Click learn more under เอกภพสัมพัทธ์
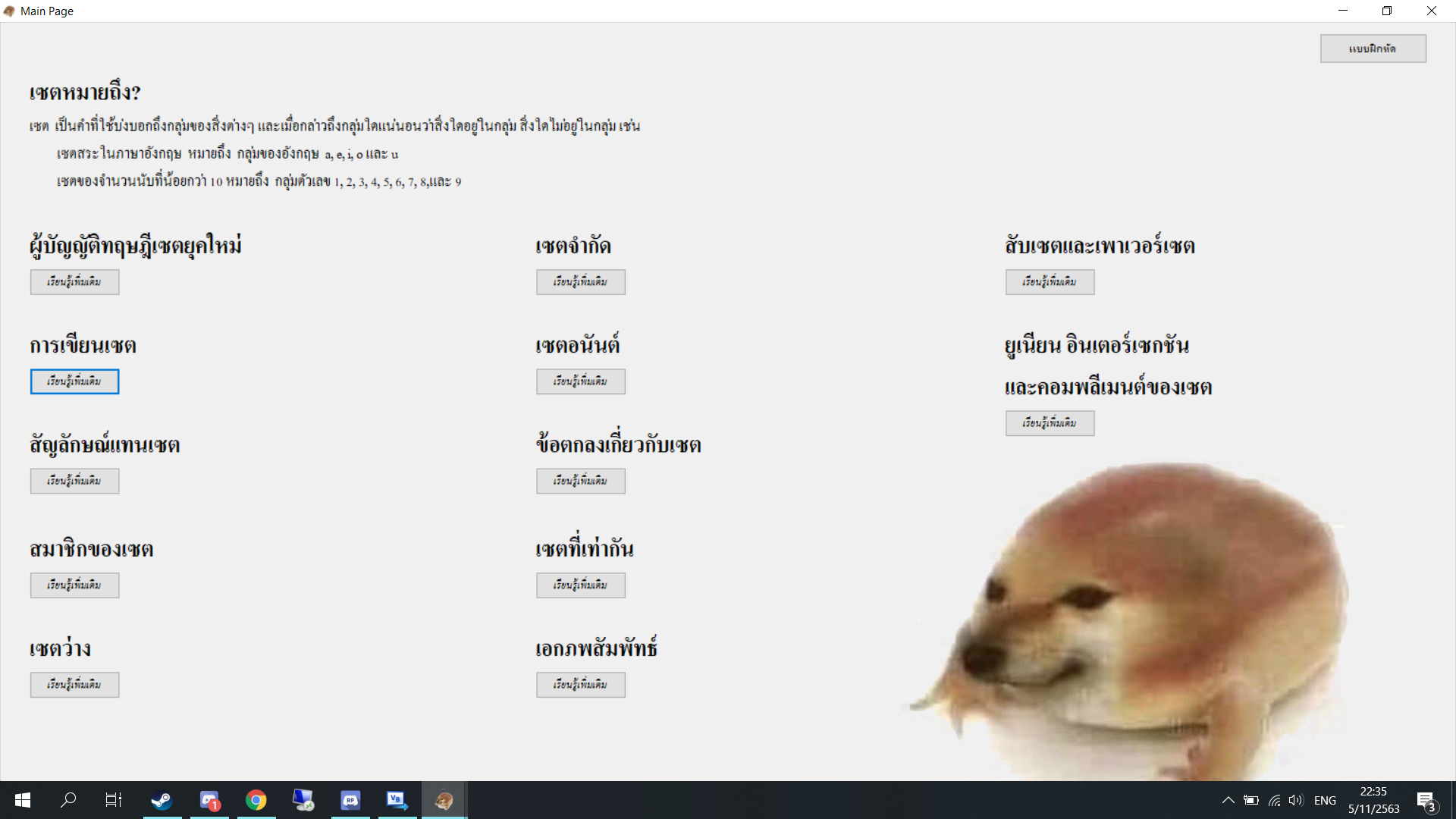1456x819 pixels. [580, 685]
